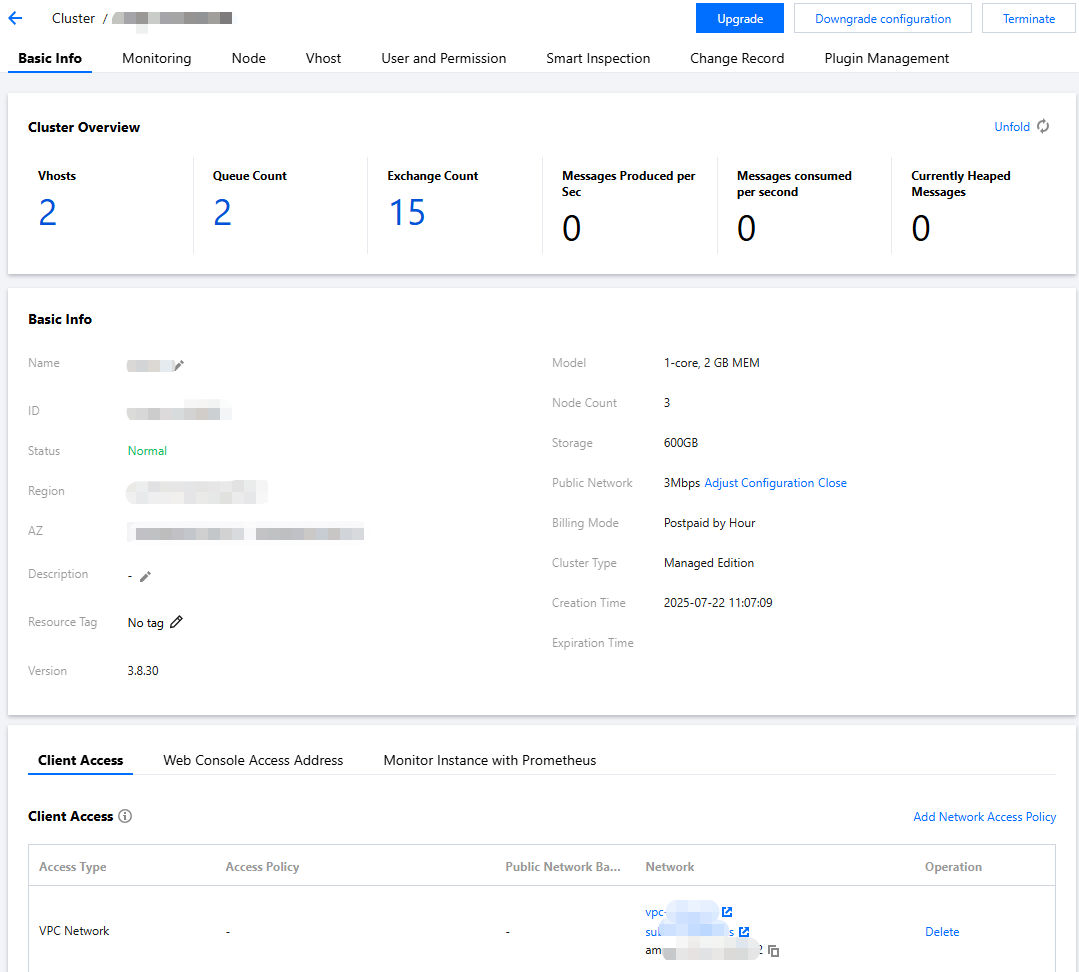The height and width of the screenshot is (972, 1079).
Task: Edit the Resource Tag via pencil icon
Action: point(177,622)
